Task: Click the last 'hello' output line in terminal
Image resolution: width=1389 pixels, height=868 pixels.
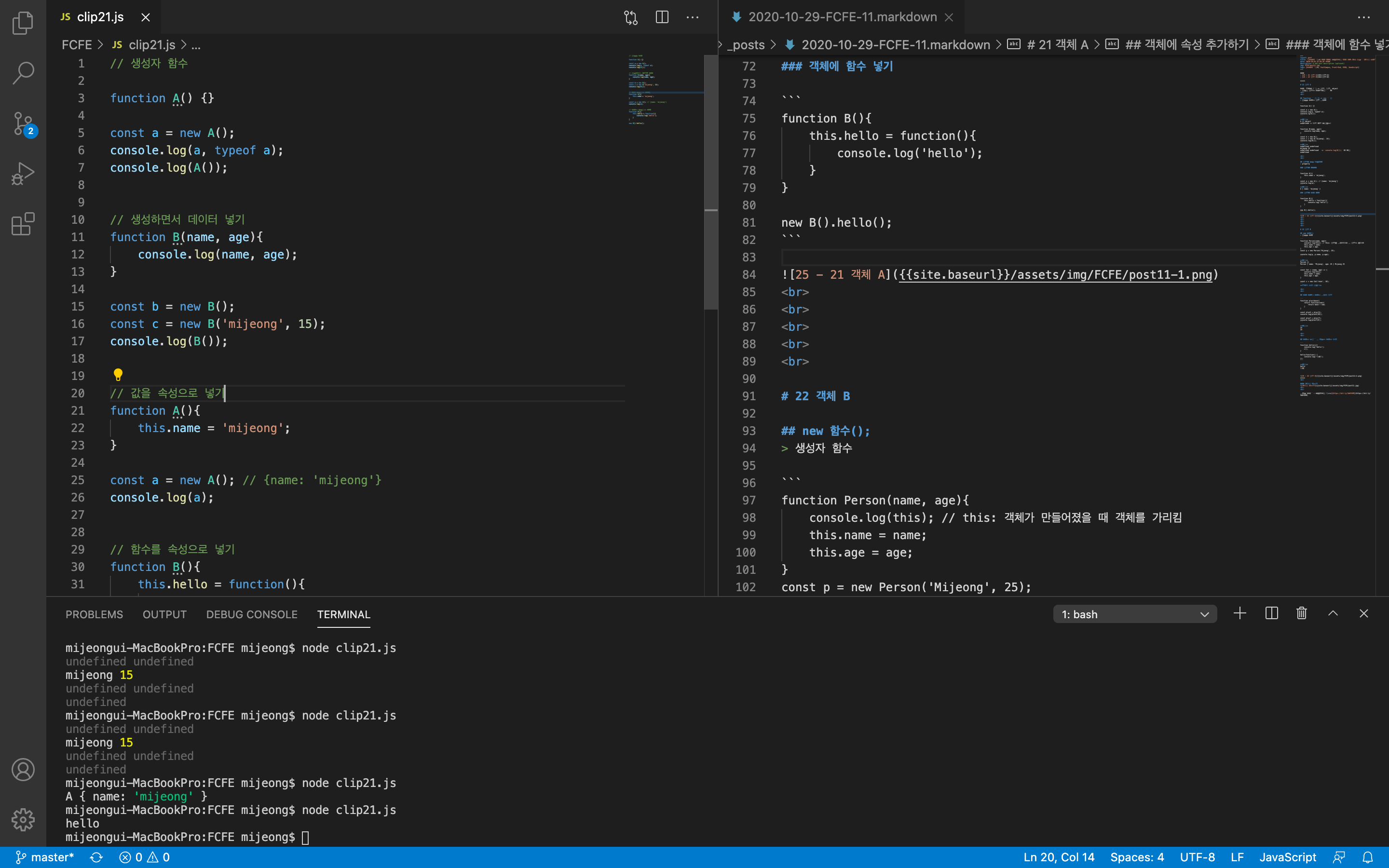Action: pyautogui.click(x=82, y=823)
